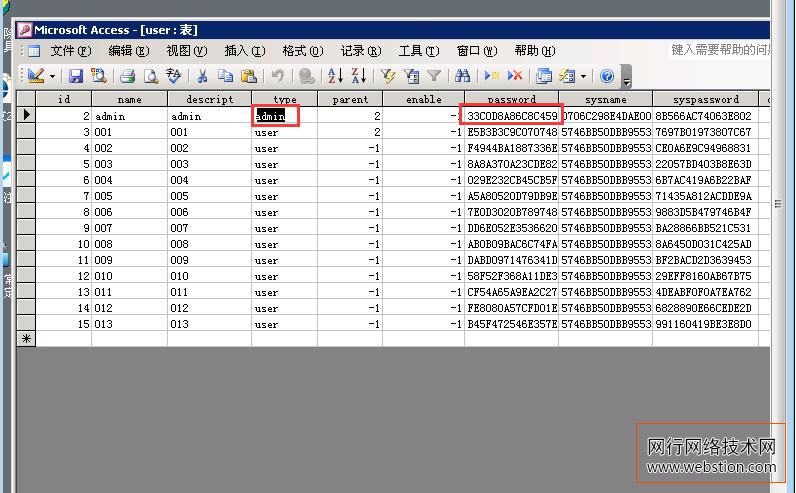Open Print Preview from the toolbar
796x493 pixels.
tap(151, 76)
